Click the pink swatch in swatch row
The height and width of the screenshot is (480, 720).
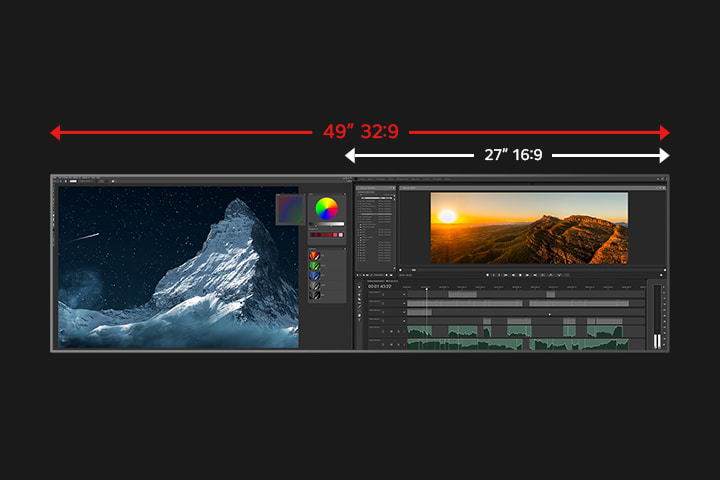[340, 234]
